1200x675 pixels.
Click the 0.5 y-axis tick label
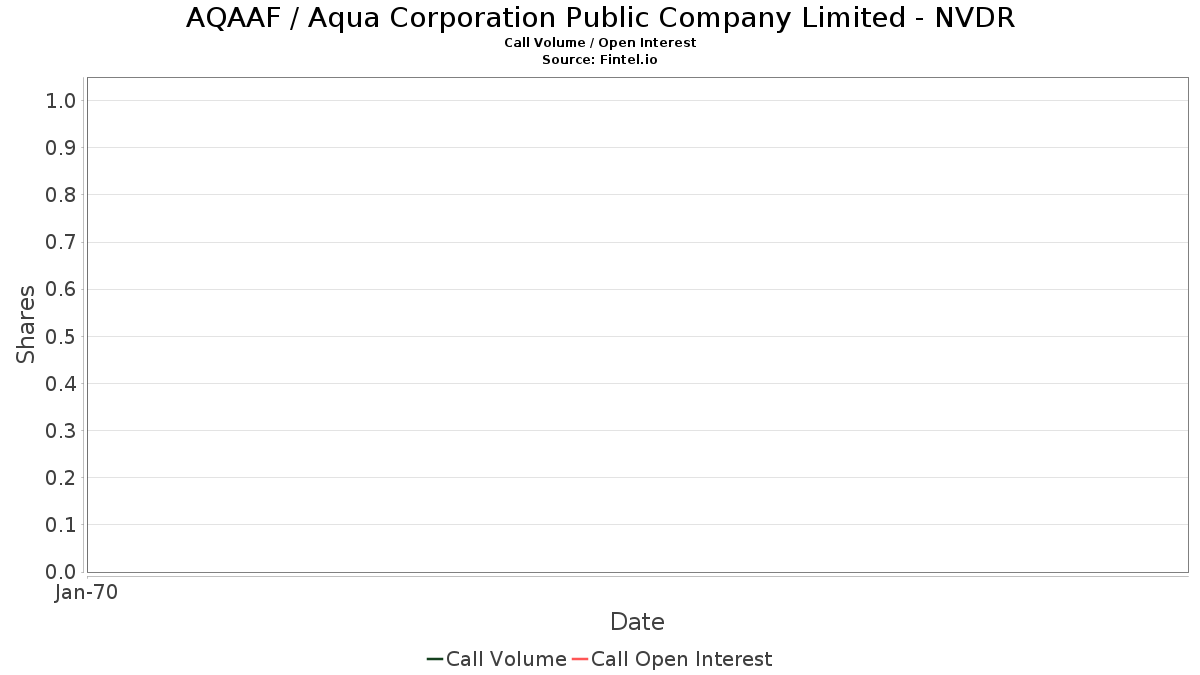(x=61, y=336)
